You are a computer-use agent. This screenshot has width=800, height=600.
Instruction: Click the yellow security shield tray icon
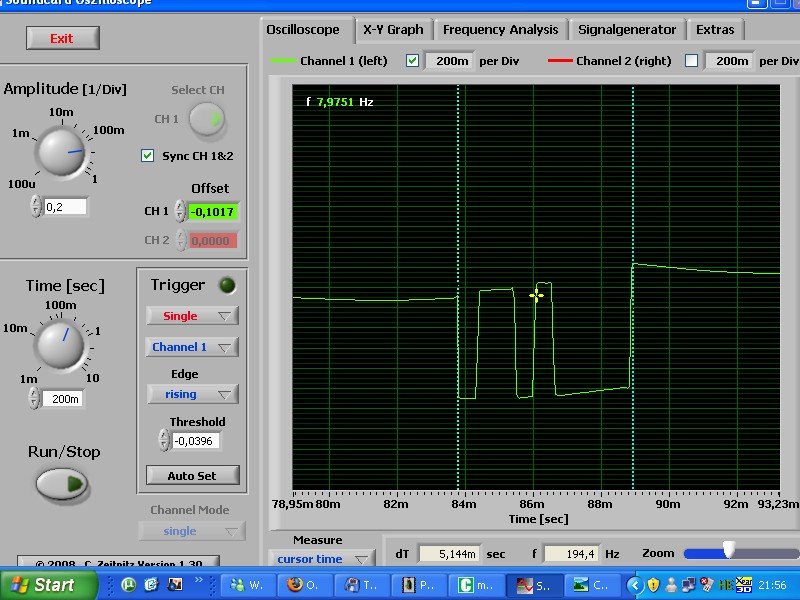[654, 585]
